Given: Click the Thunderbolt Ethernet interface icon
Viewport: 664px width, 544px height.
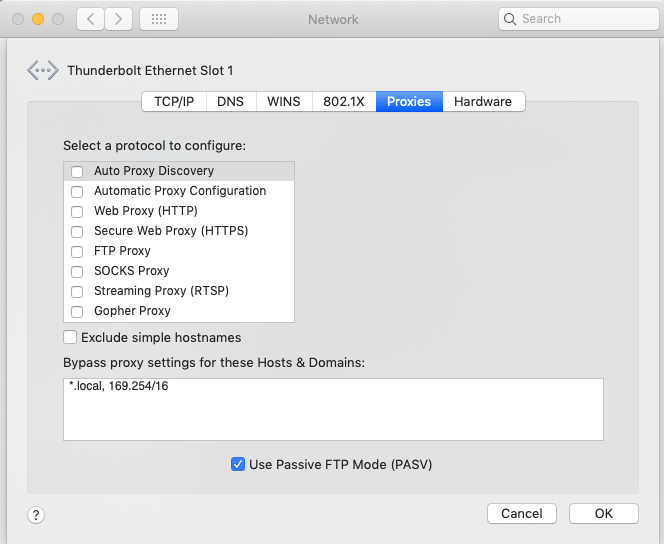Looking at the screenshot, I should (x=43, y=70).
